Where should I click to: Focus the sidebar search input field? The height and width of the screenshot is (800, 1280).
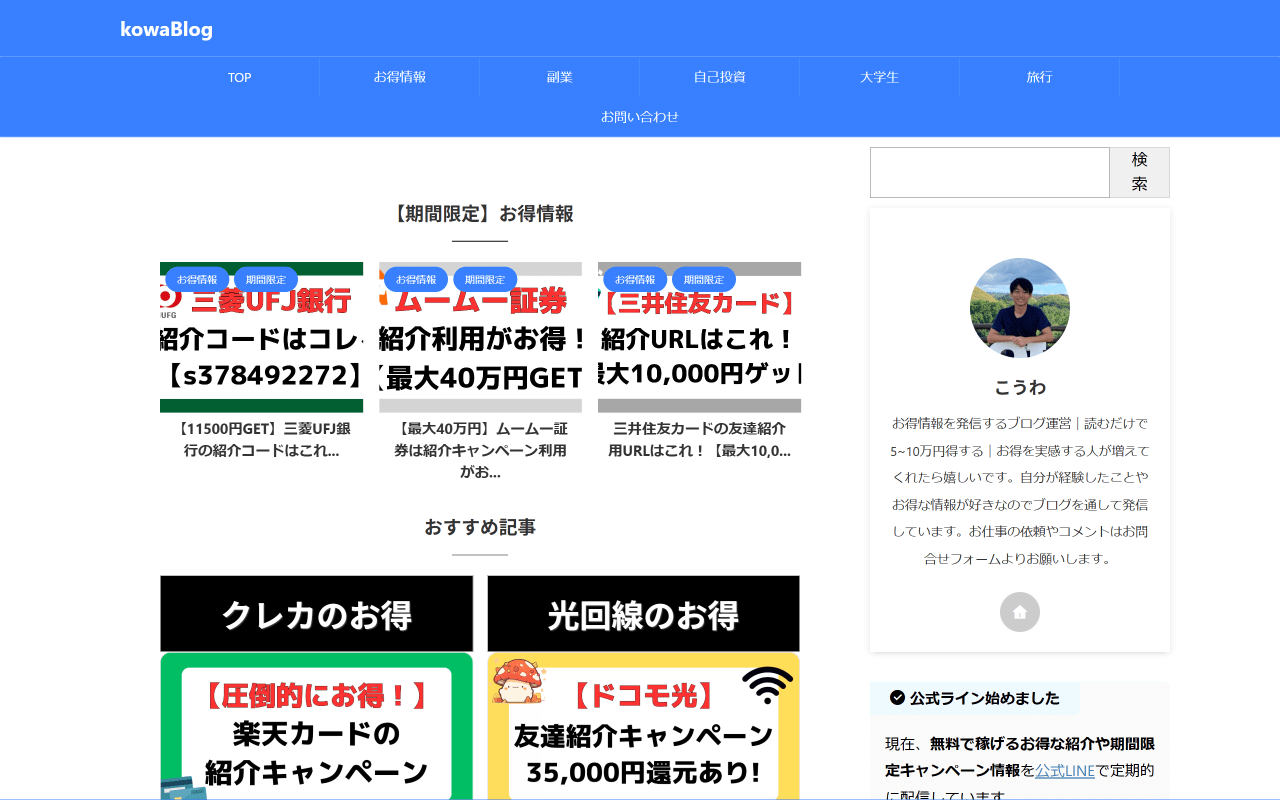click(x=990, y=173)
